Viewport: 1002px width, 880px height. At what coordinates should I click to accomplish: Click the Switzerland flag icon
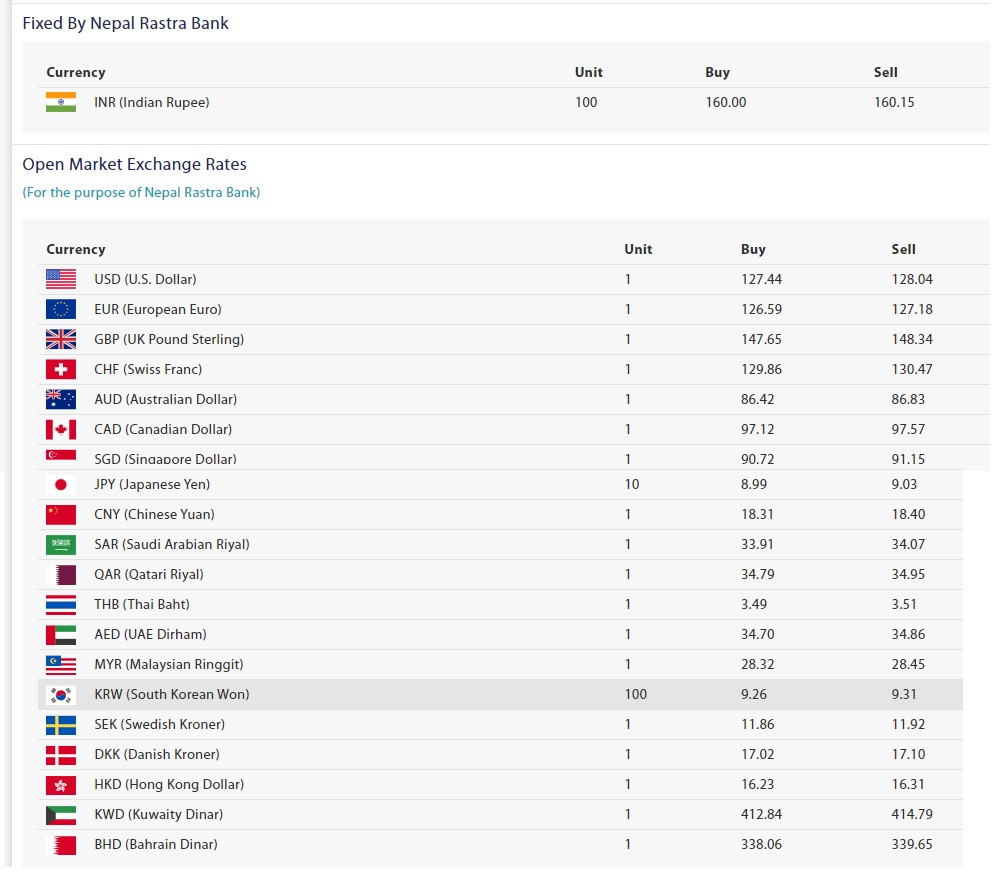click(61, 369)
